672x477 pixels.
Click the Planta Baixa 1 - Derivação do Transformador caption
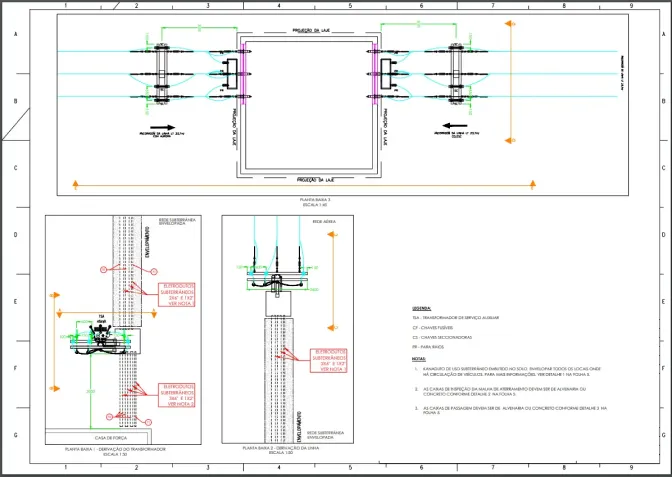tap(115, 450)
